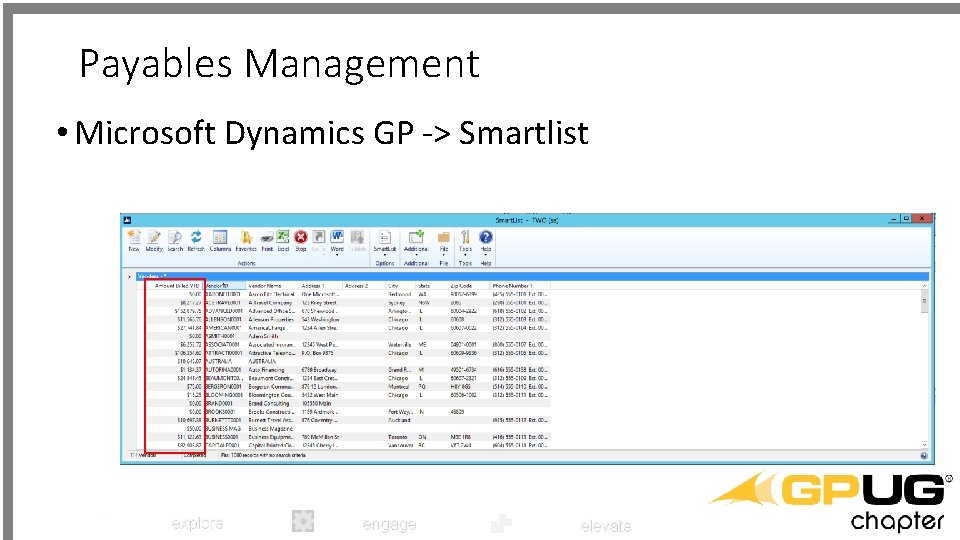Open the Columns toolbar button
960x540 pixels.
click(x=220, y=240)
